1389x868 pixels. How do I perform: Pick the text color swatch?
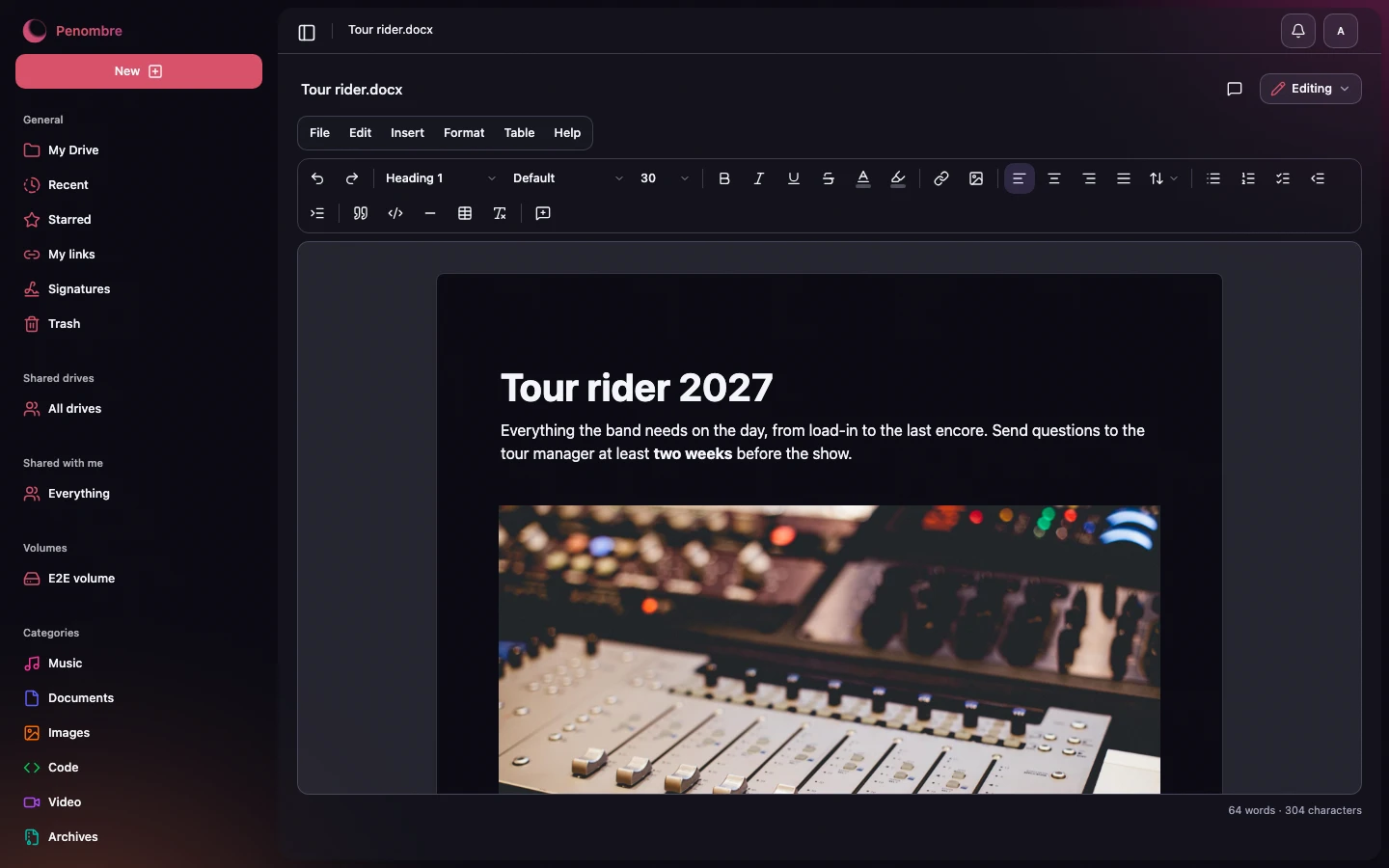pyautogui.click(x=863, y=178)
